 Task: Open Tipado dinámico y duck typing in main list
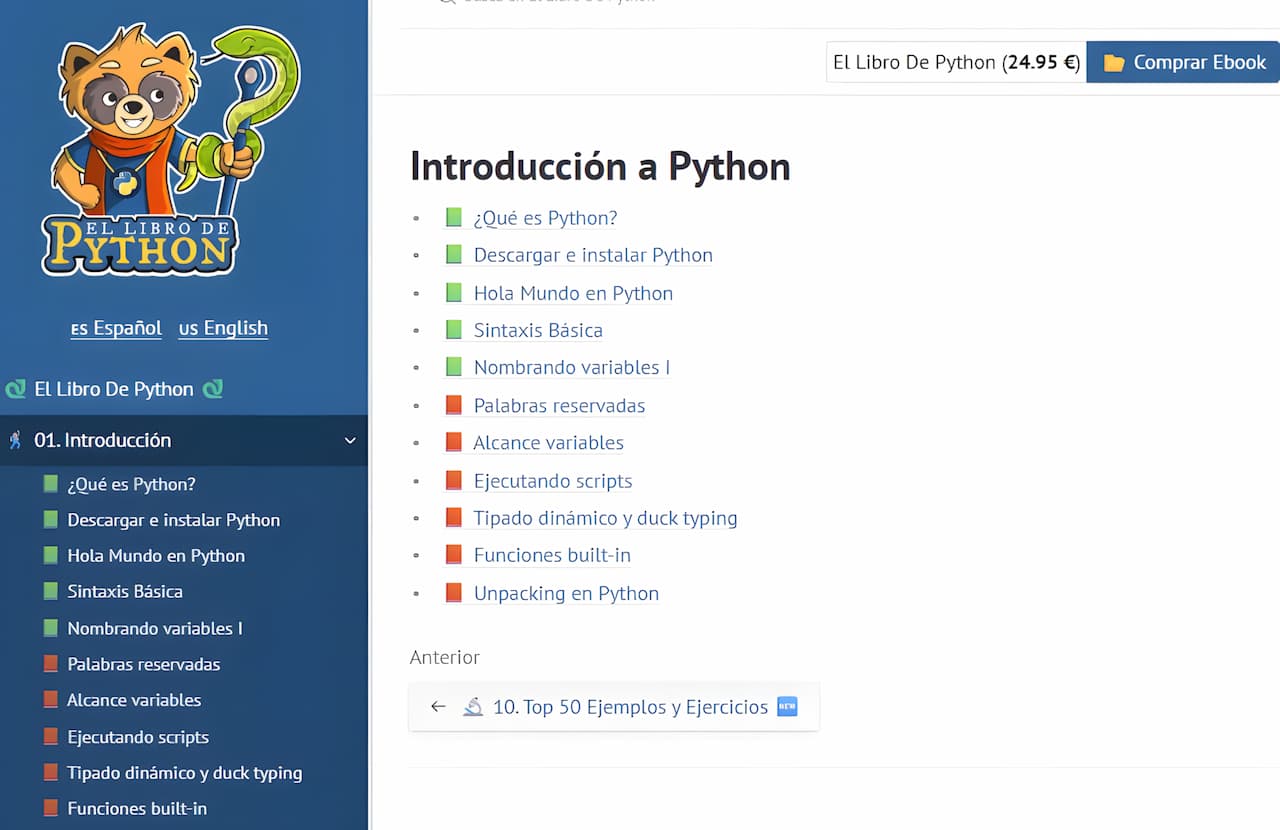click(x=605, y=518)
